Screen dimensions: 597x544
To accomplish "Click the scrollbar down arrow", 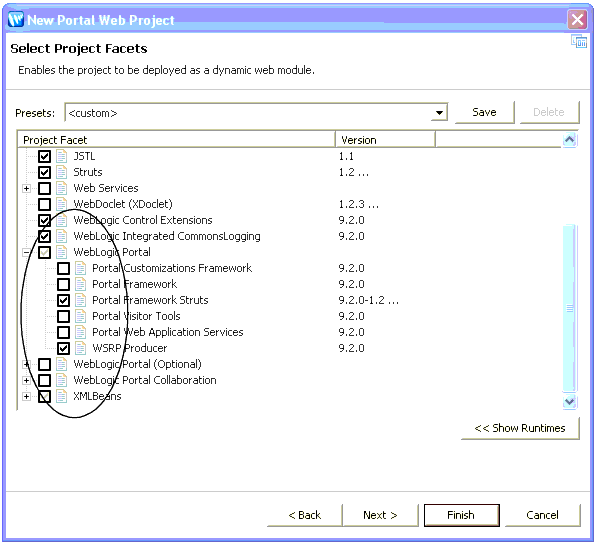I will 570,401.
